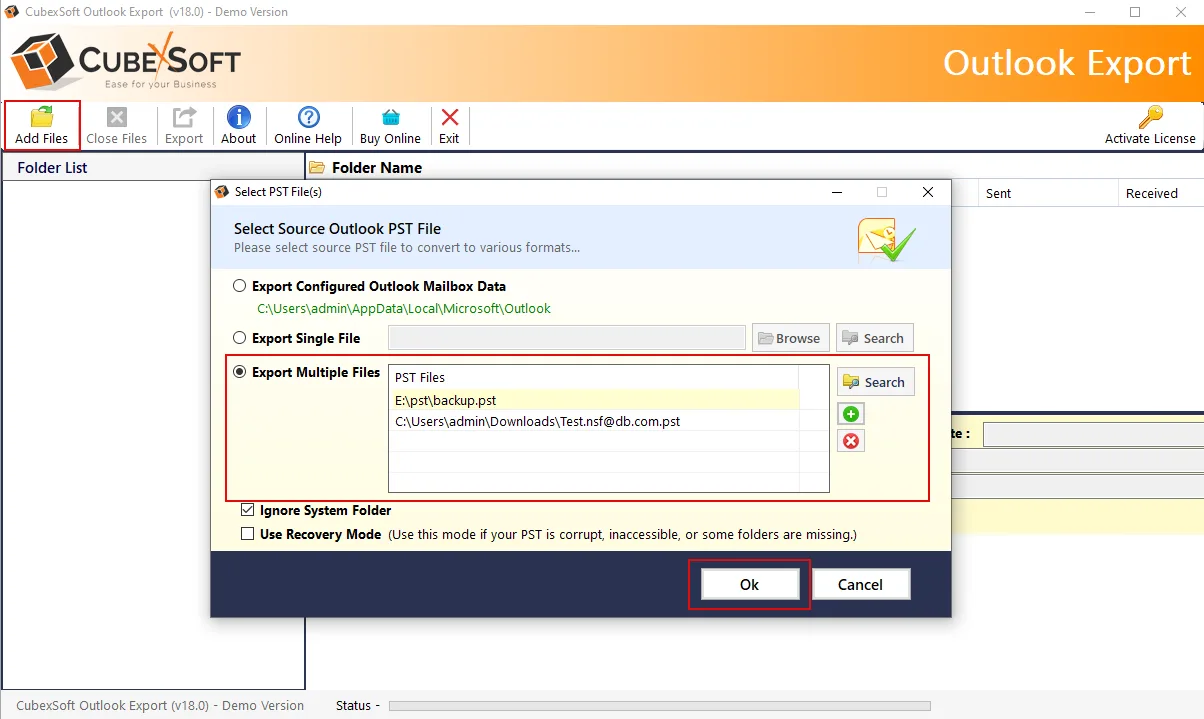Select Export Configured Outlook Mailbox Data option
The width and height of the screenshot is (1204, 719).
(239, 286)
